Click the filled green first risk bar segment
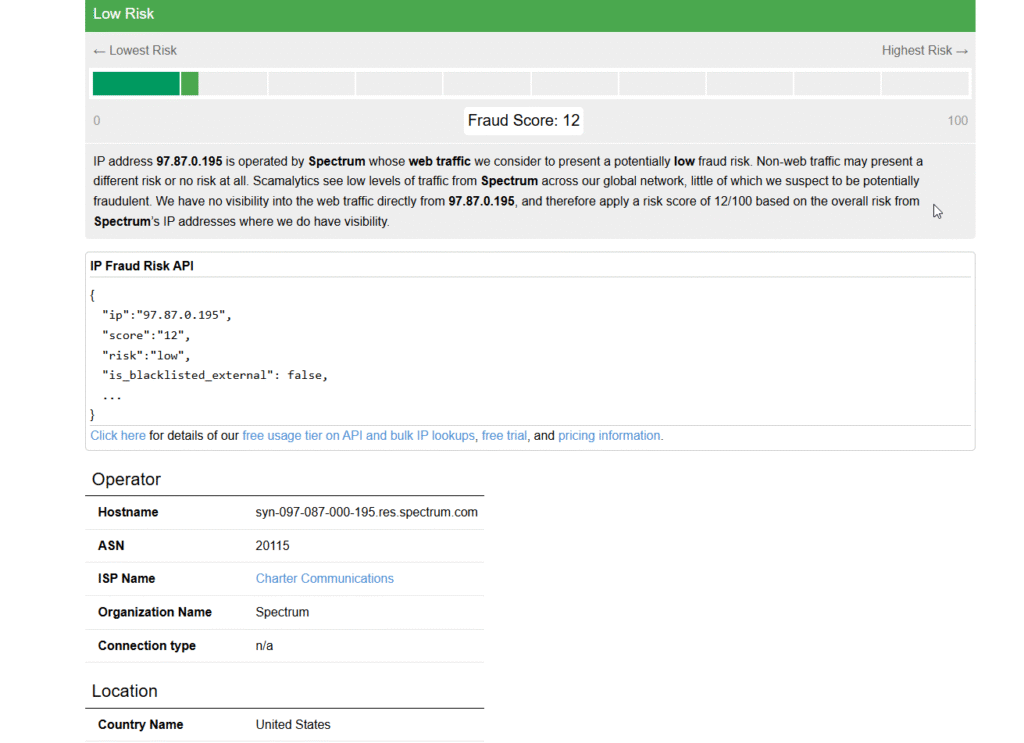Image resolution: width=1024 pixels, height=743 pixels. tap(136, 84)
